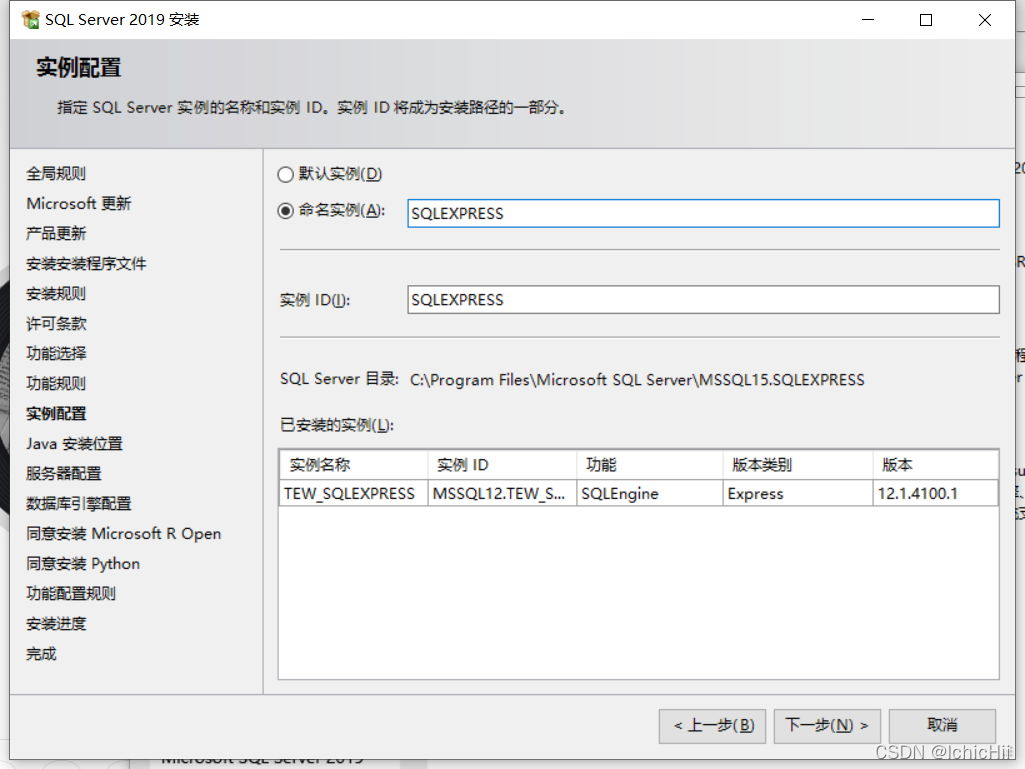This screenshot has height=769, width=1025.
Task: Click the MSSQL12.TEW_S... instance ID cell
Action: (502, 494)
